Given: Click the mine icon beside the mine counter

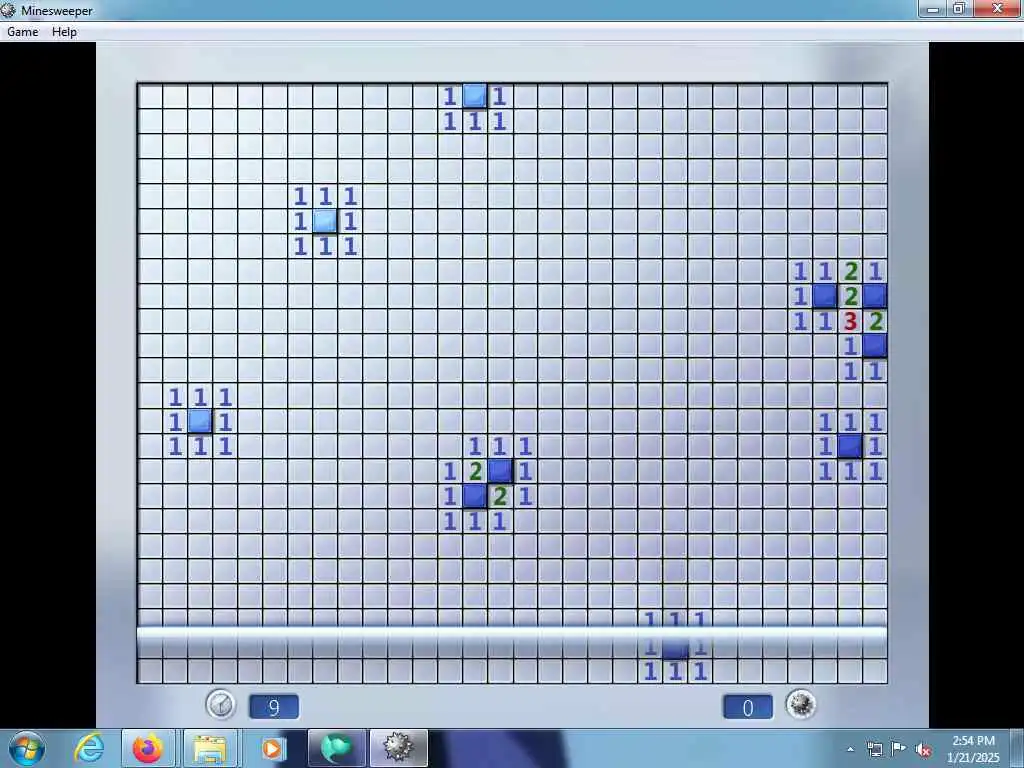Looking at the screenshot, I should [801, 705].
